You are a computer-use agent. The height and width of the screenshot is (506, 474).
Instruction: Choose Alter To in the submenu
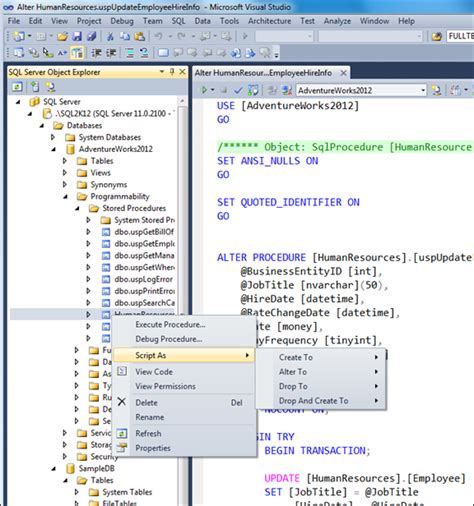(x=321, y=372)
